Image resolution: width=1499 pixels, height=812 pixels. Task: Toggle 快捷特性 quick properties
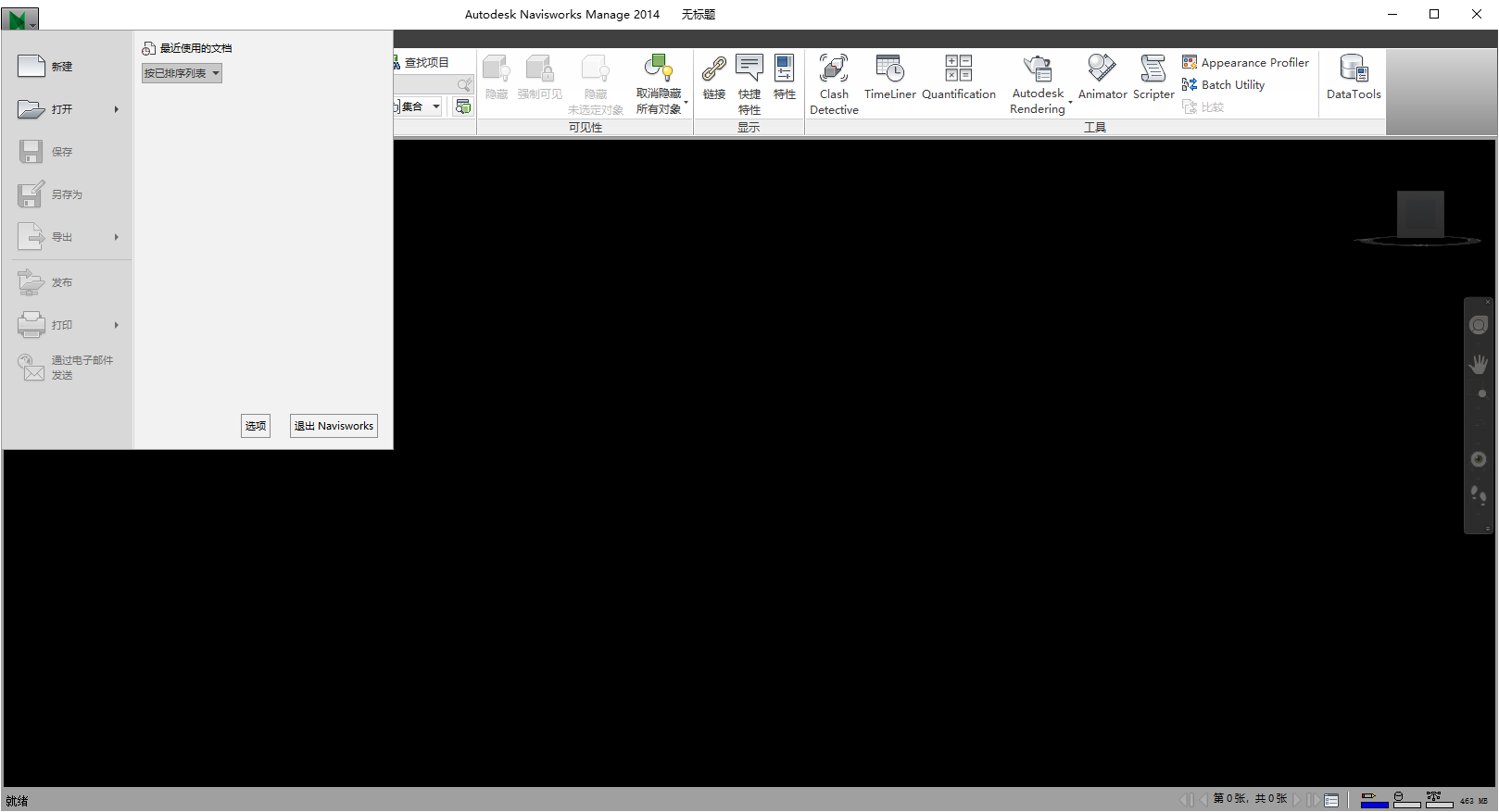coord(749,84)
